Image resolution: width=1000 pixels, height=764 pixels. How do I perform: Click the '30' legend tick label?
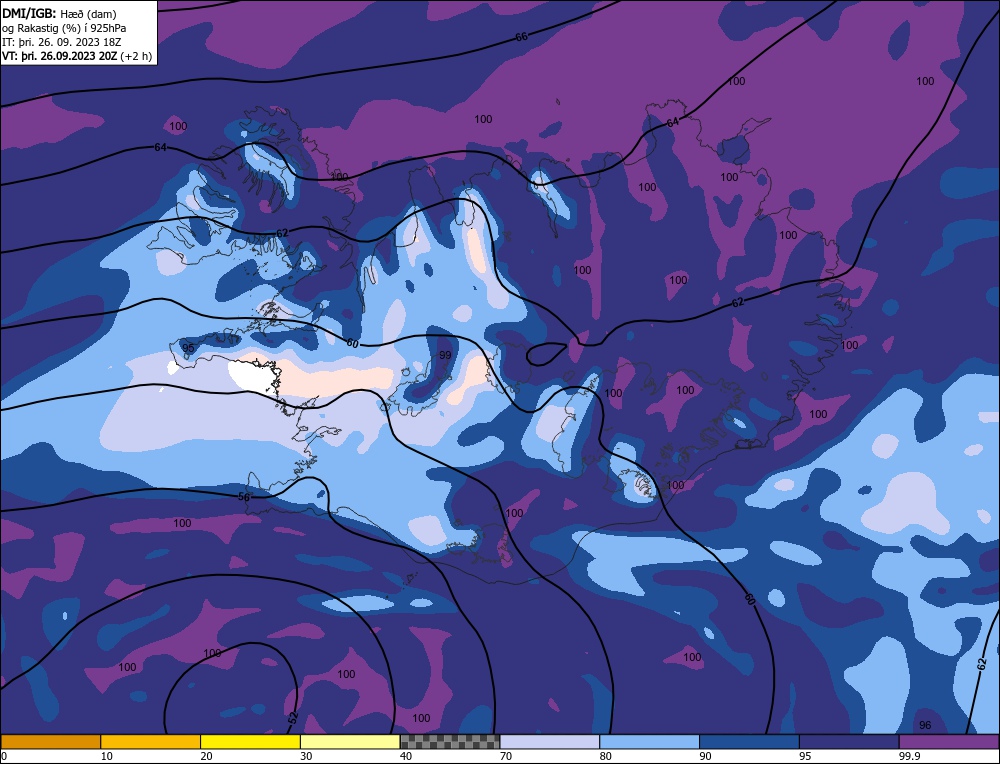[x=306, y=756]
